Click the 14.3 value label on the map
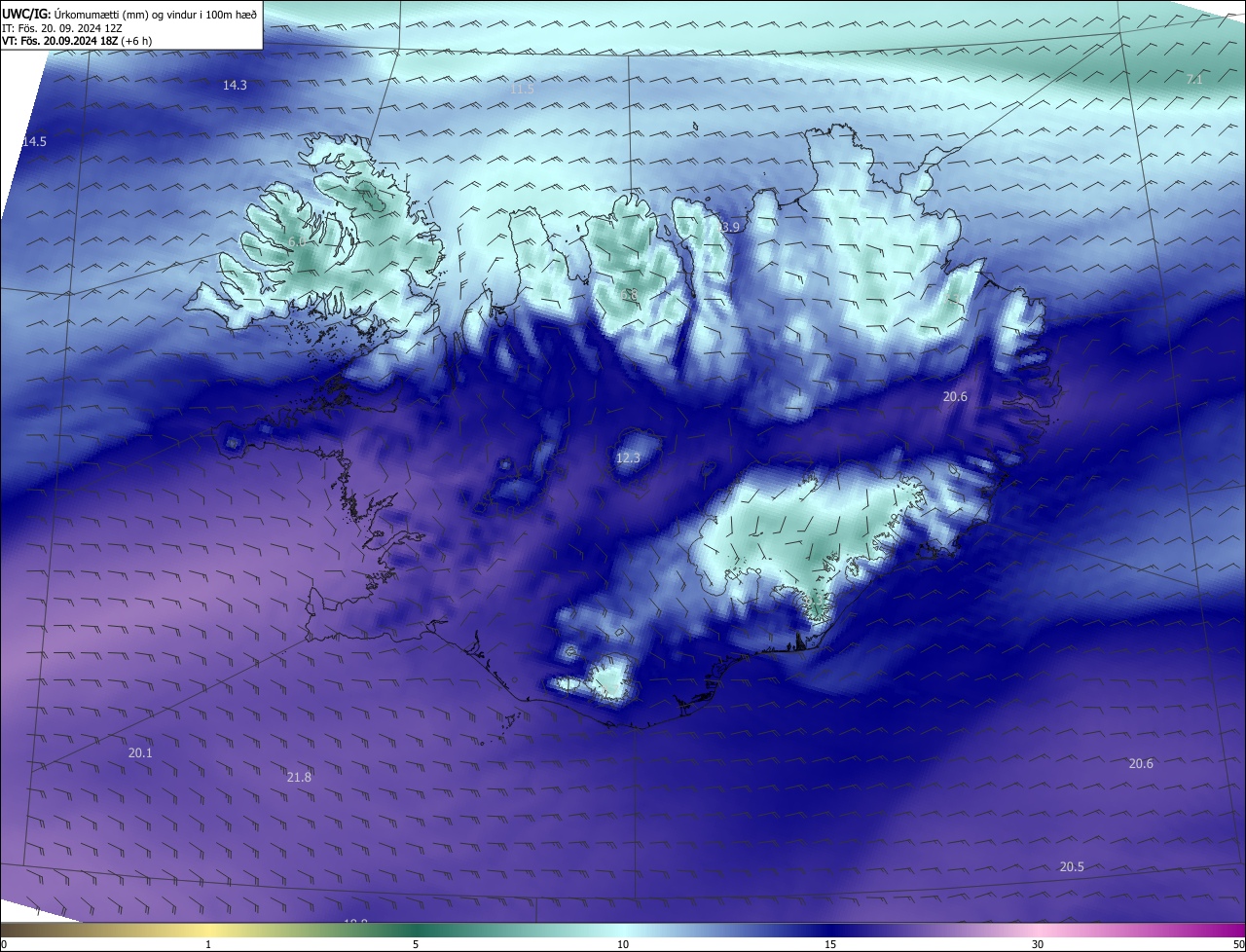 click(x=235, y=86)
